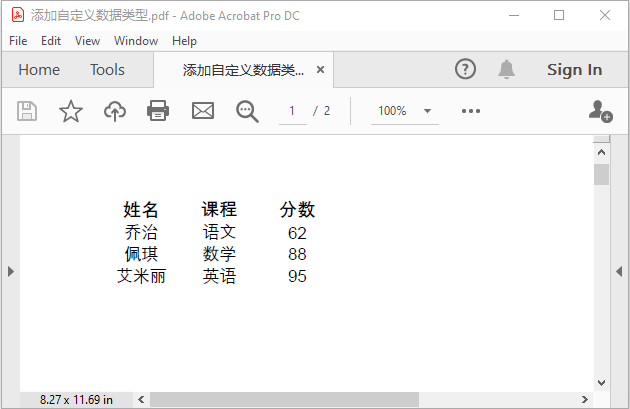Upload the file to Document Cloud

point(115,111)
